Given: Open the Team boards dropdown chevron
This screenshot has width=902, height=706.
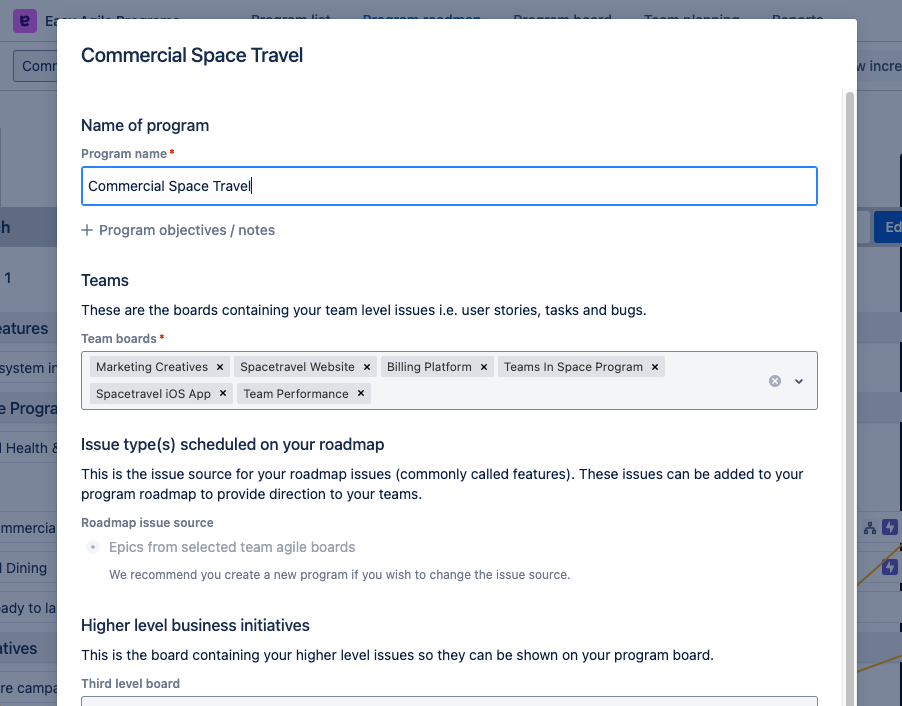Looking at the screenshot, I should coord(799,381).
